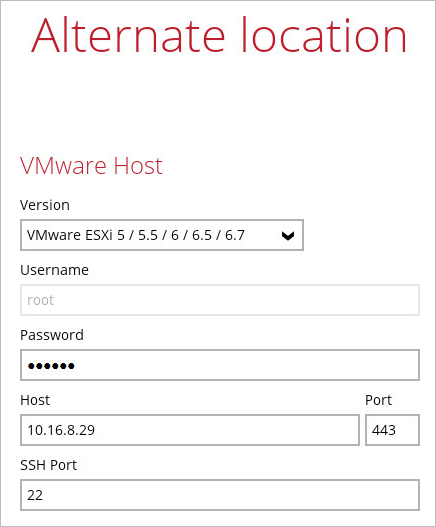Open the Version dropdown arrow
436x527 pixels.
point(288,236)
